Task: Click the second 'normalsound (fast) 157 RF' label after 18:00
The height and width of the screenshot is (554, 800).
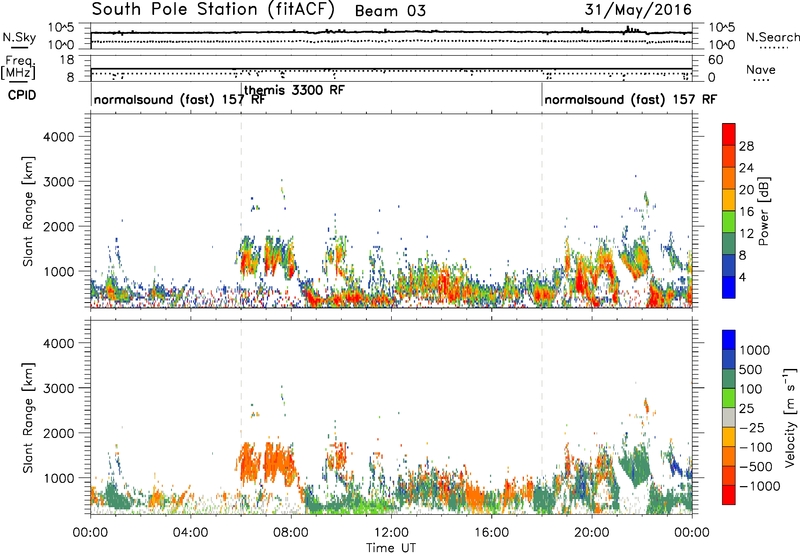Action: (x=630, y=99)
